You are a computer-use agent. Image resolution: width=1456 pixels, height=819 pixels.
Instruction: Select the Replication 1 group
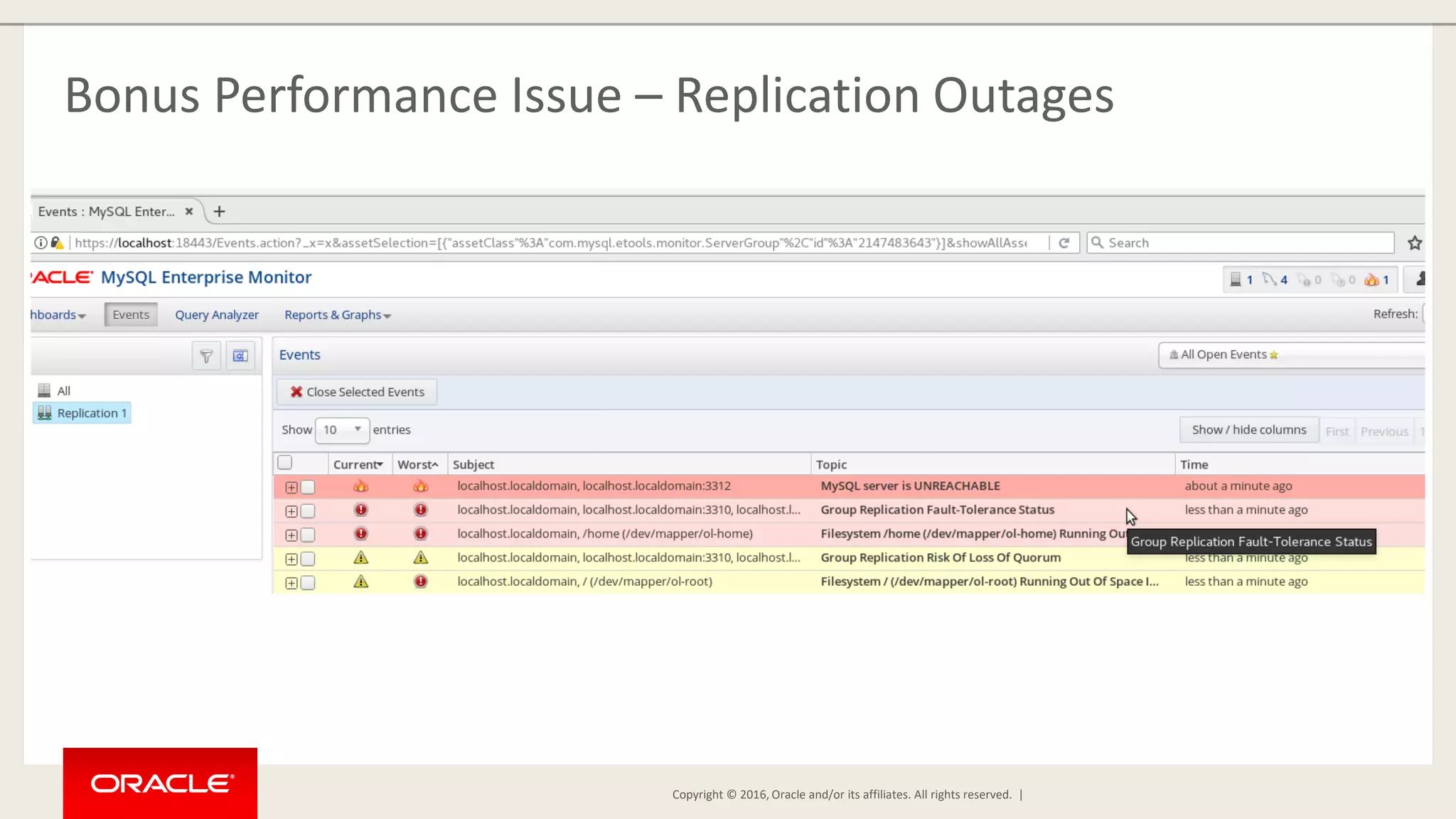(x=82, y=413)
